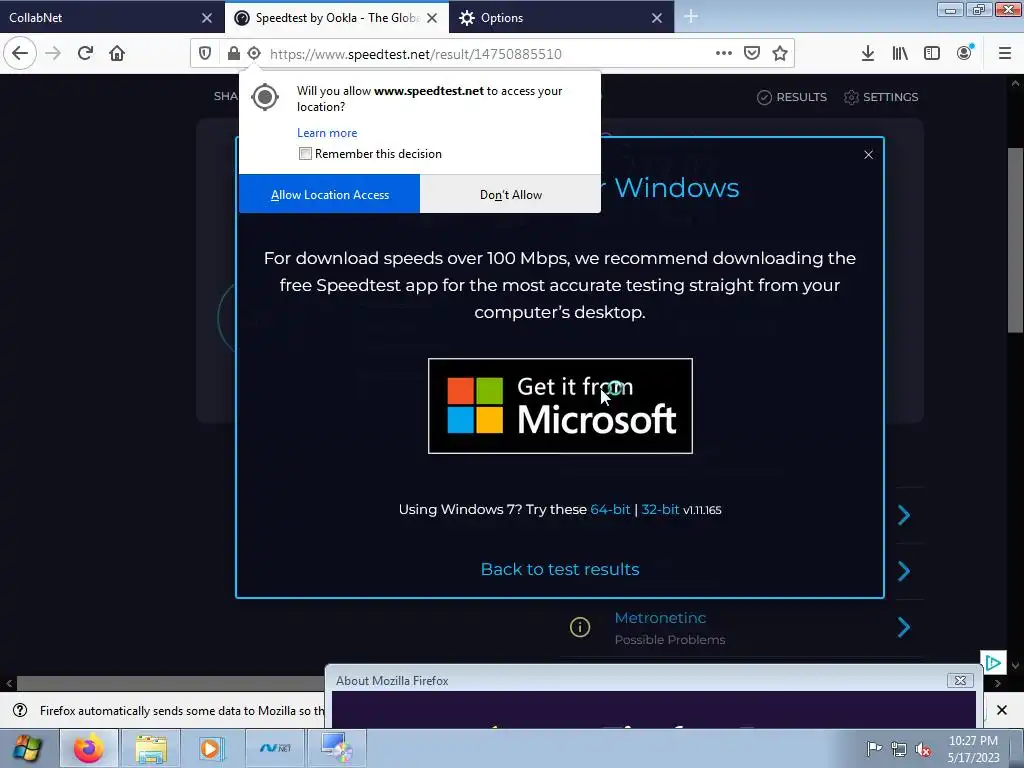
Task: Click Back to test results
Action: (560, 569)
